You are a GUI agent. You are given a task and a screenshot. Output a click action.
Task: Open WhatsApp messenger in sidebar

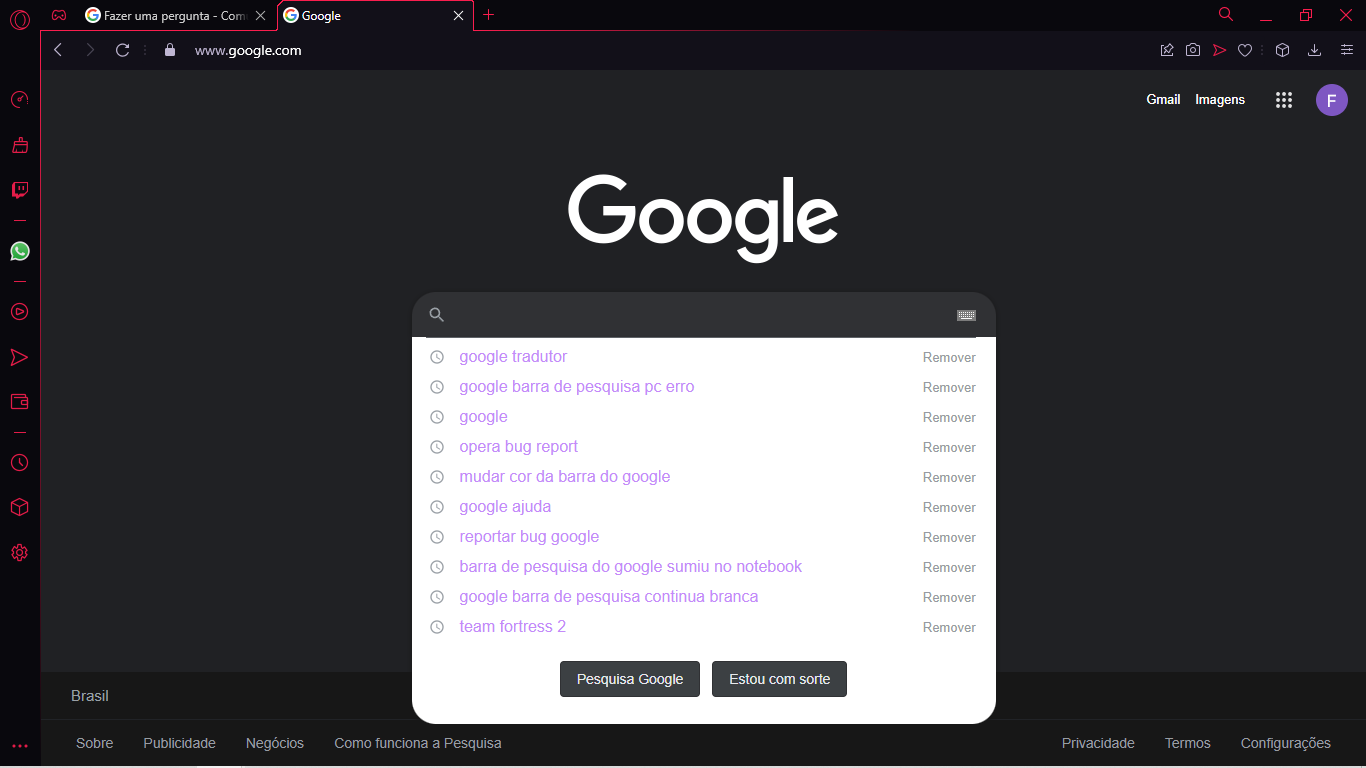(19, 251)
